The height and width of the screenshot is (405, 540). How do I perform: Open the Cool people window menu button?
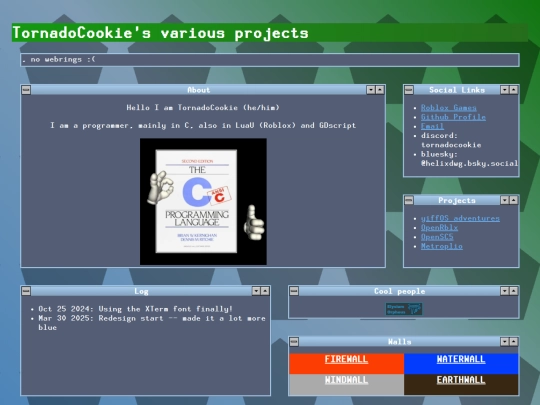coord(294,291)
